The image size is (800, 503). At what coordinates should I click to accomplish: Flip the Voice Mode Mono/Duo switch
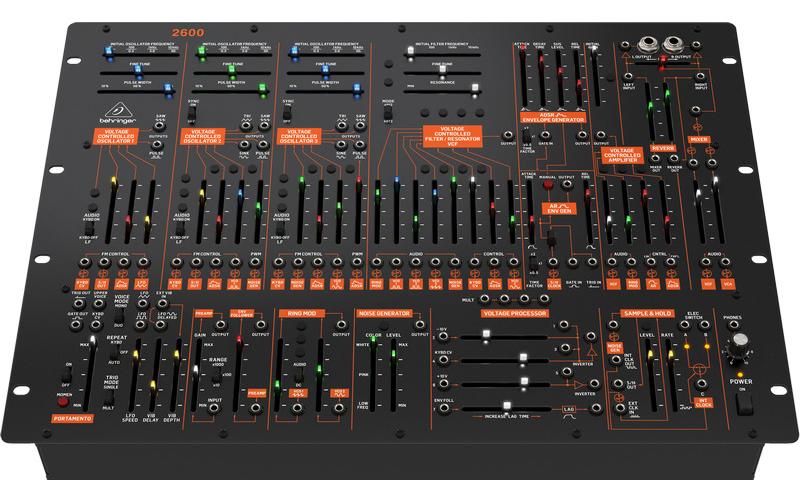(x=118, y=316)
